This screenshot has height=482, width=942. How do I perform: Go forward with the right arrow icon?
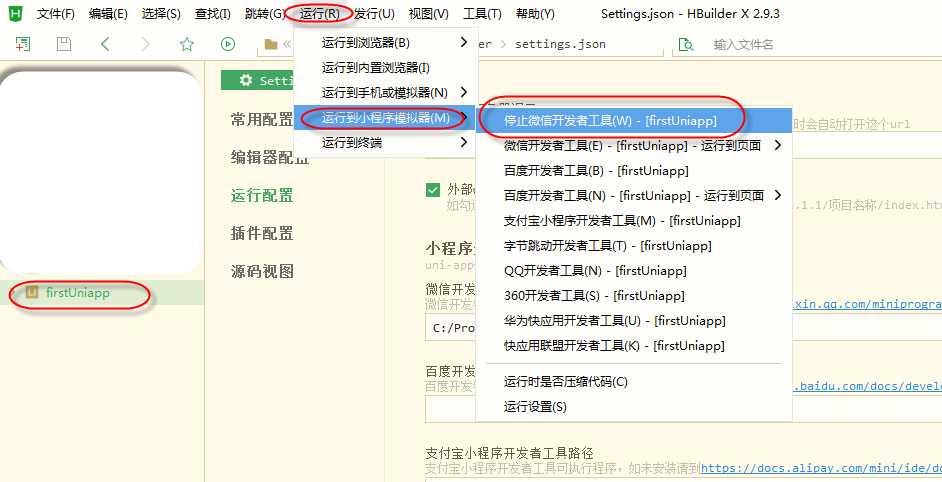tap(146, 44)
